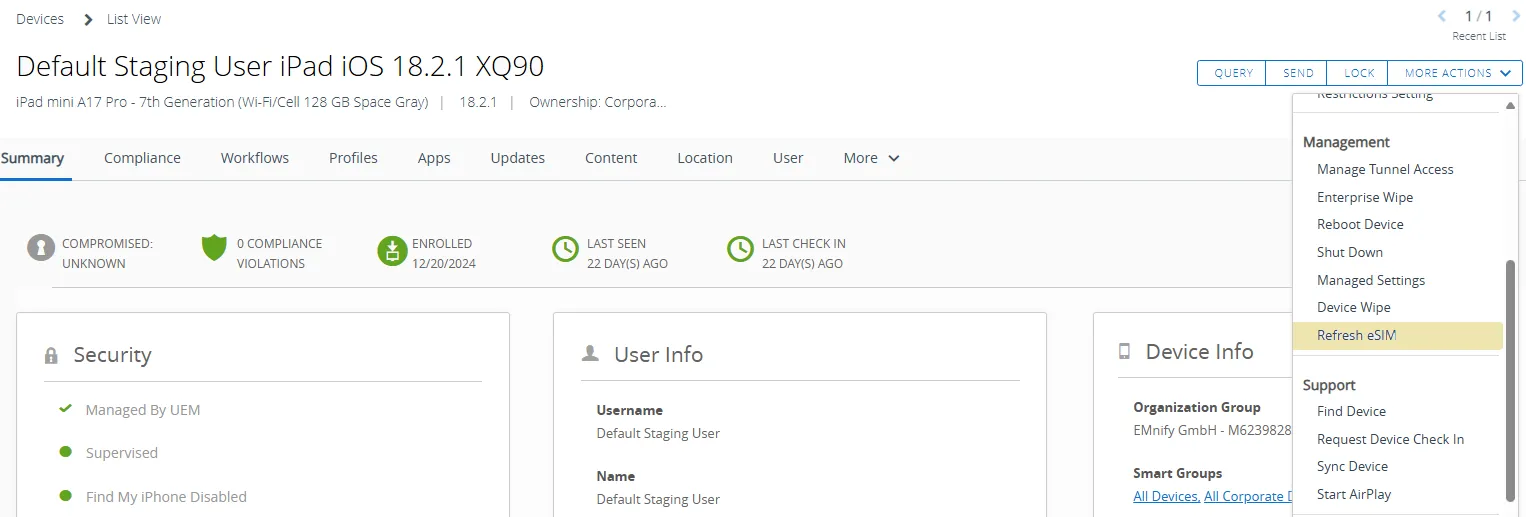The width and height of the screenshot is (1526, 517).
Task: Open Managed Settings from menu
Action: click(x=1371, y=280)
